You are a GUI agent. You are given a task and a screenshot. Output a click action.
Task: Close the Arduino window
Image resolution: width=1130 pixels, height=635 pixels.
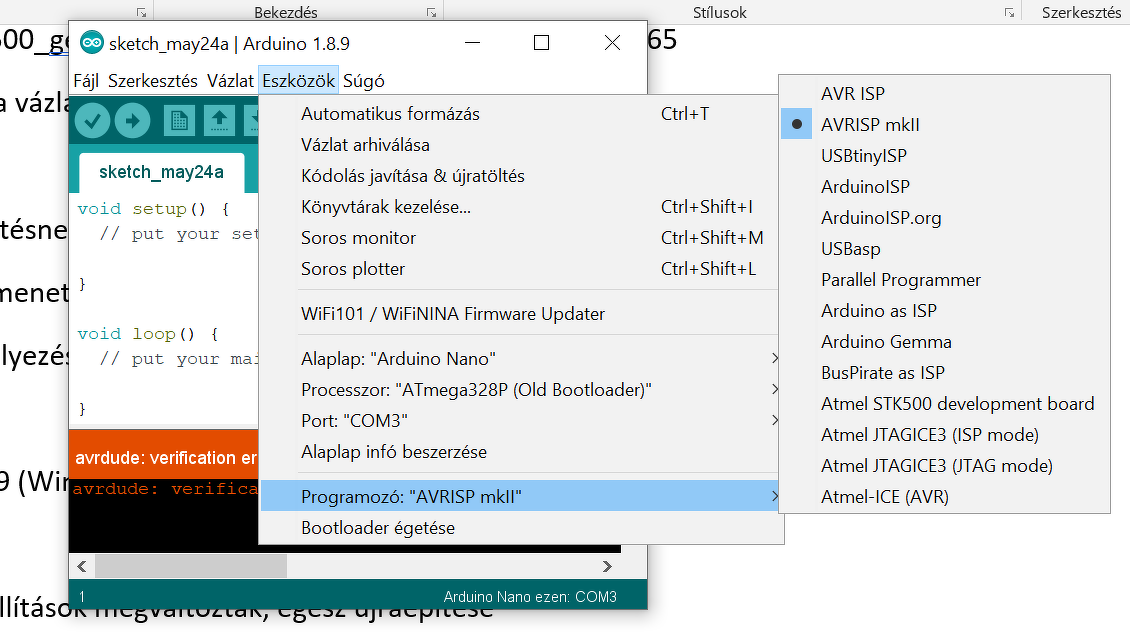[613, 43]
